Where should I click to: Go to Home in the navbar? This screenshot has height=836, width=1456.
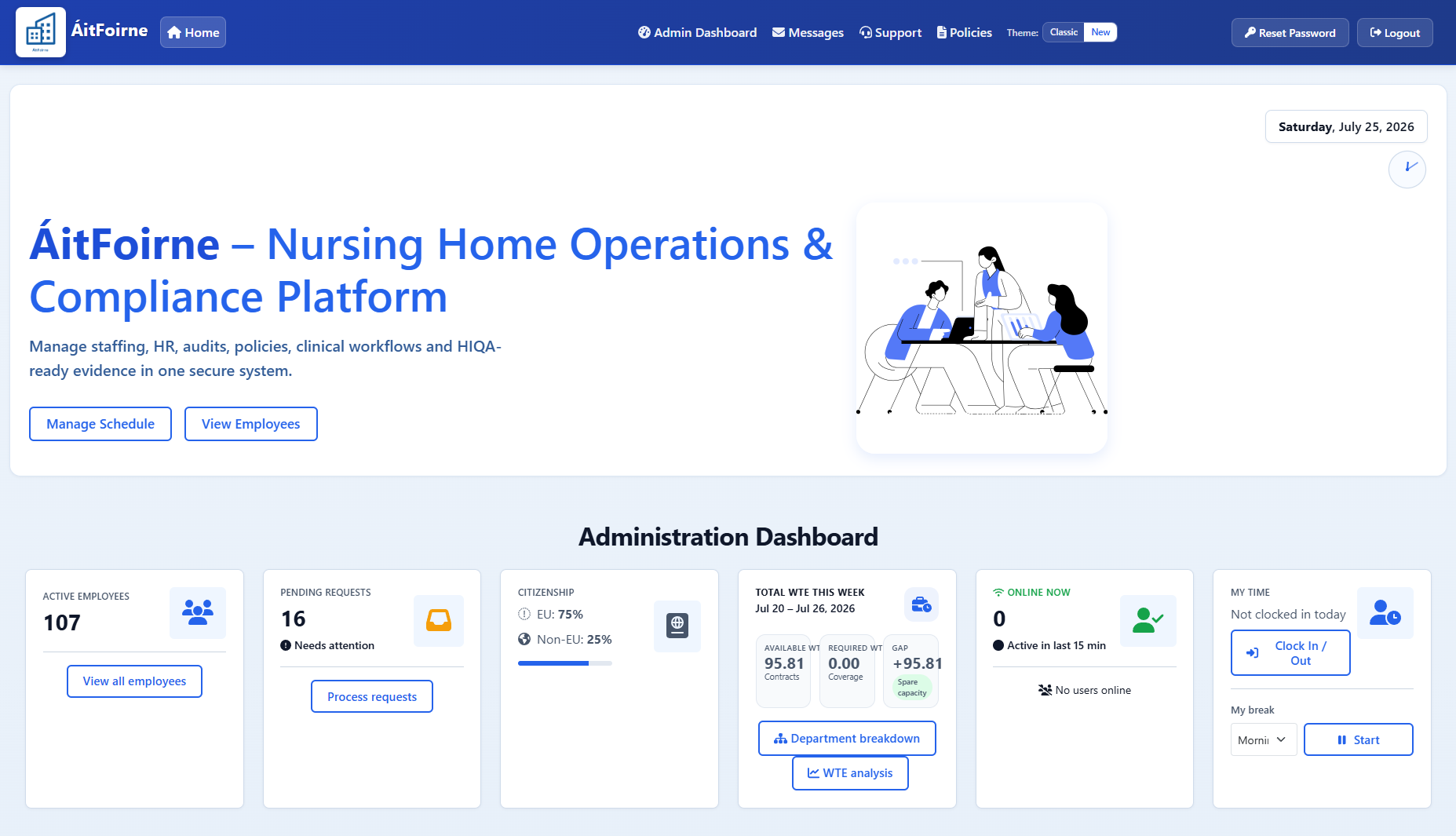click(x=193, y=32)
